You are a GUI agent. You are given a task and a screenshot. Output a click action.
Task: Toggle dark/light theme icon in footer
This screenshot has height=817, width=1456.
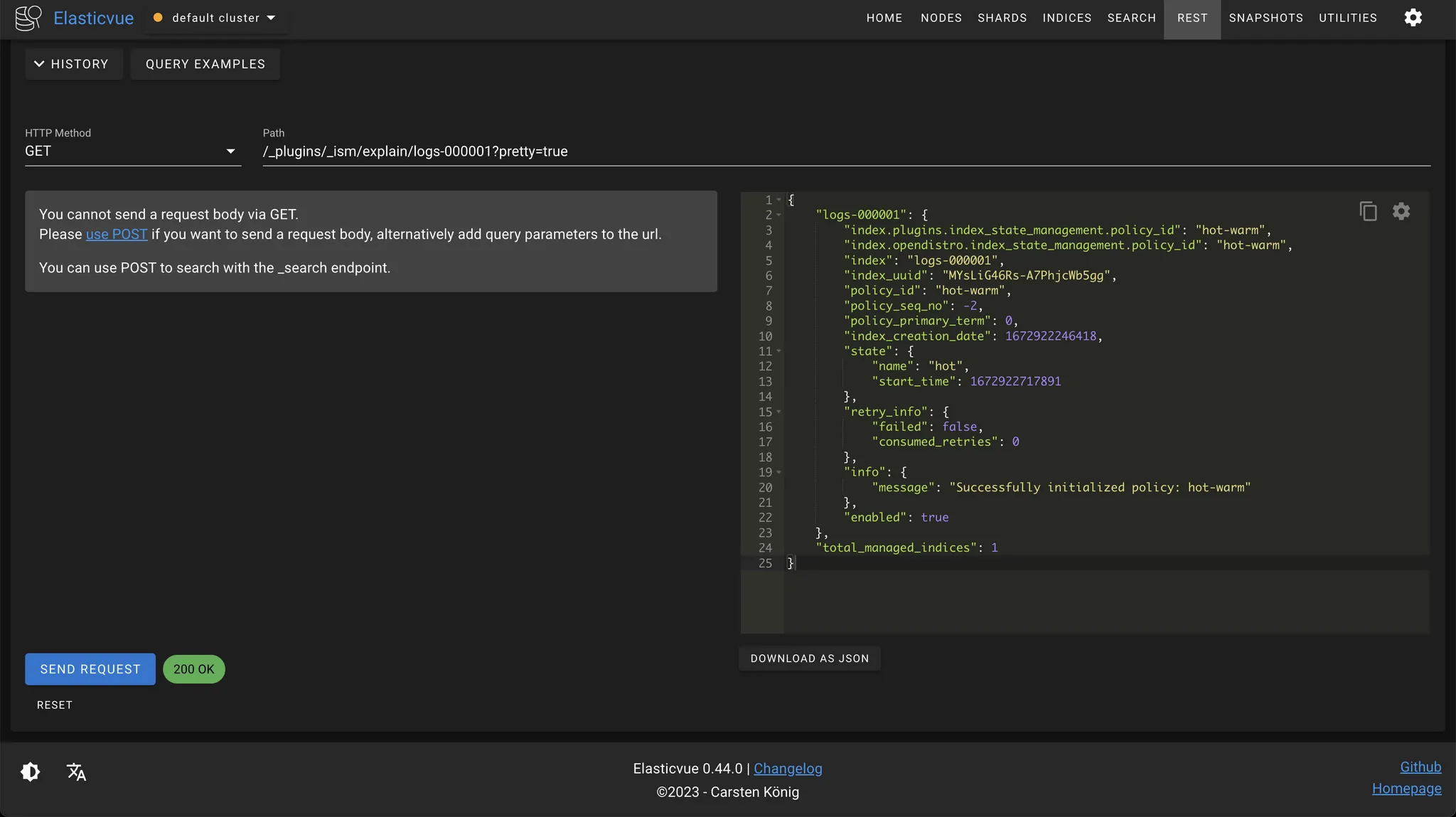[31, 771]
